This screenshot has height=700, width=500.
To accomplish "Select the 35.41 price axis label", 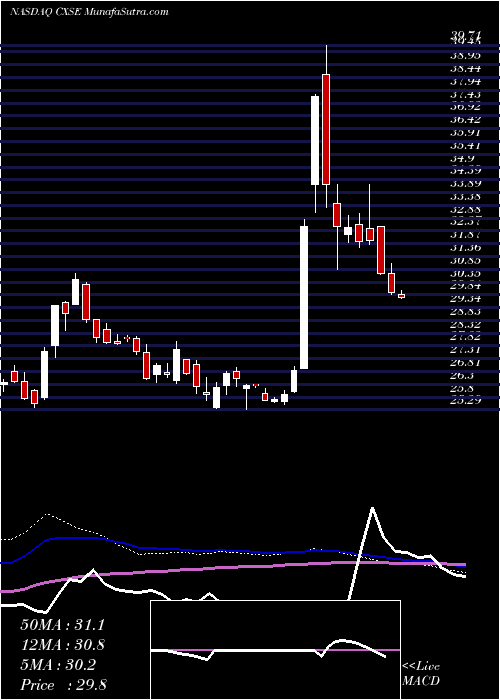I will coord(466,146).
